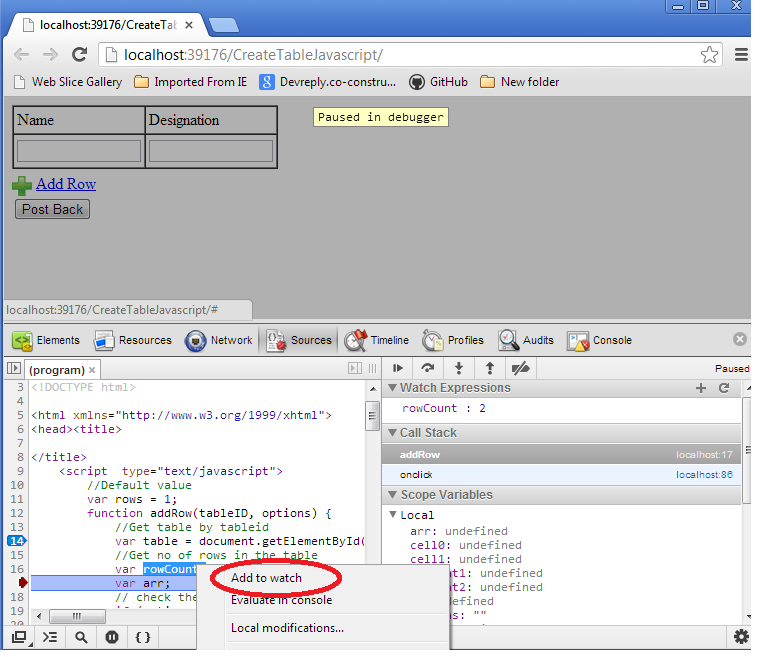Click the Add Row link
The width and height of the screenshot is (764, 657).
tap(66, 184)
